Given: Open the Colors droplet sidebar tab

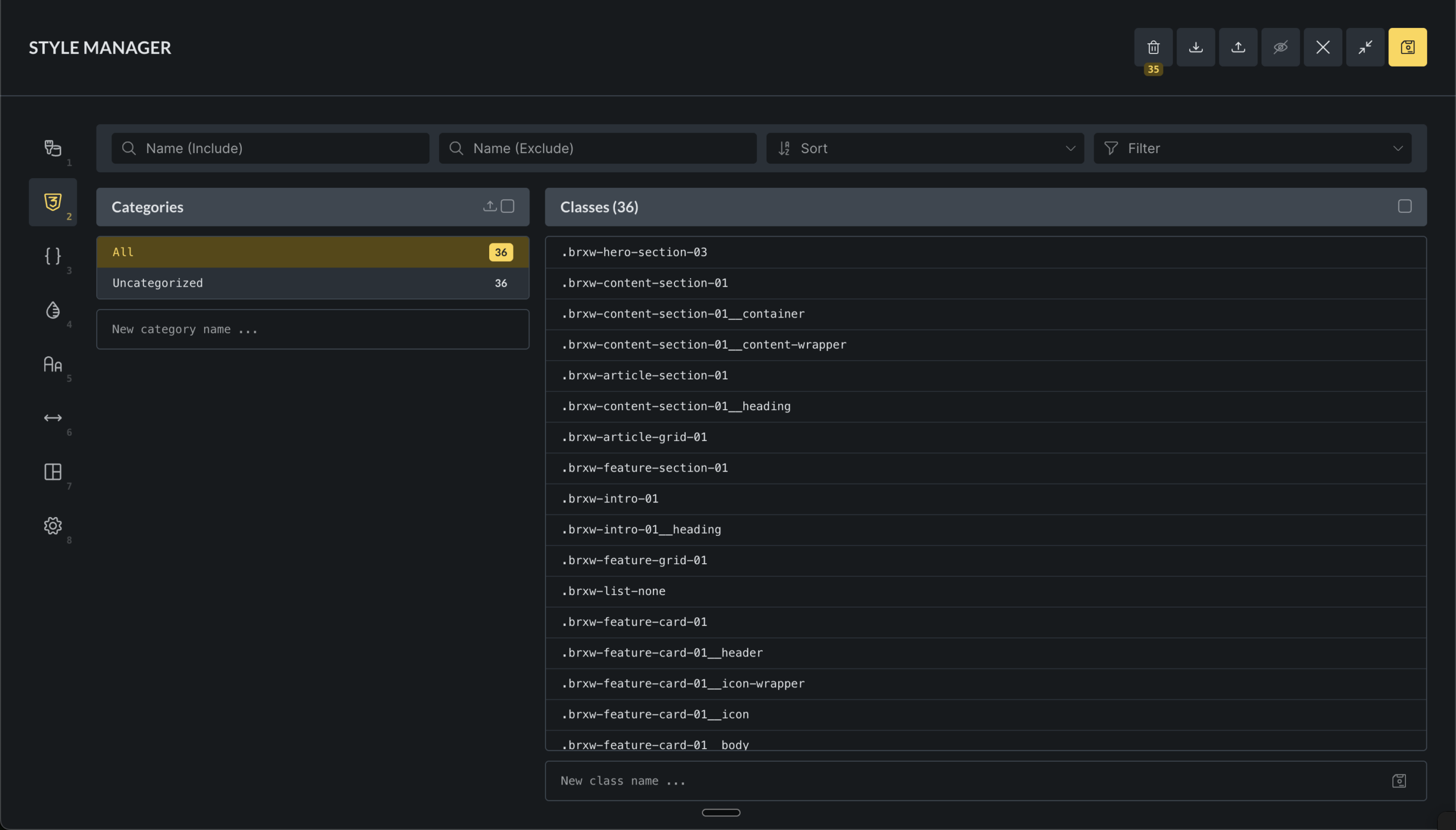Looking at the screenshot, I should 52,310.
